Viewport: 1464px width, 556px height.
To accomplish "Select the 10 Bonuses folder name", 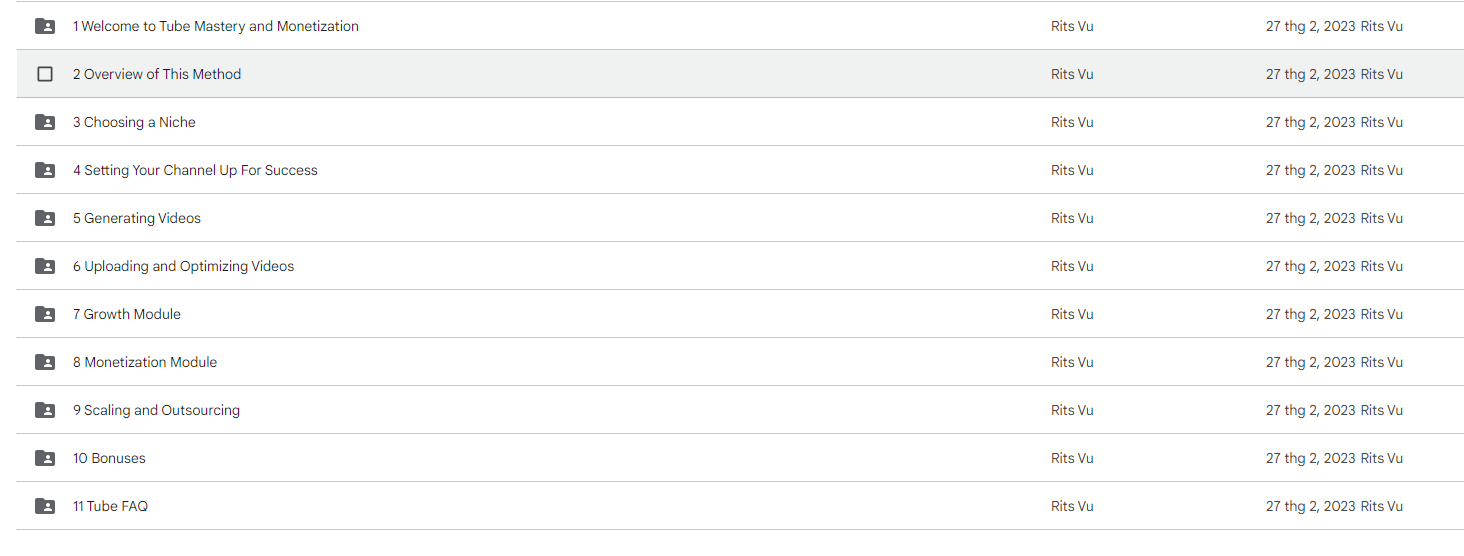I will pos(109,458).
